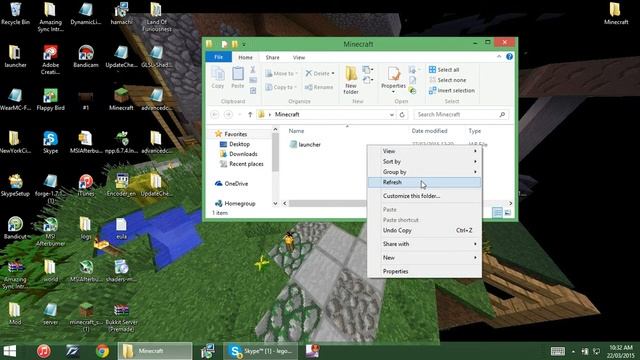This screenshot has height=360, width=640.
Task: Open the Recycle Bin desktop icon
Action: click(x=15, y=13)
